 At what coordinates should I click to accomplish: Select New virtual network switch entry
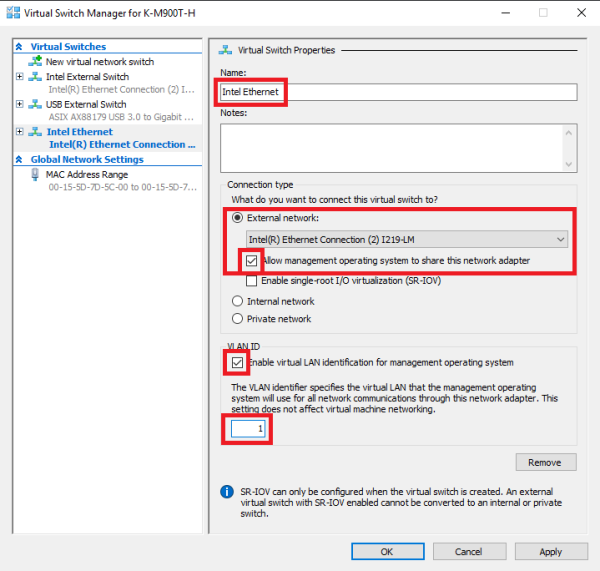tap(100, 62)
